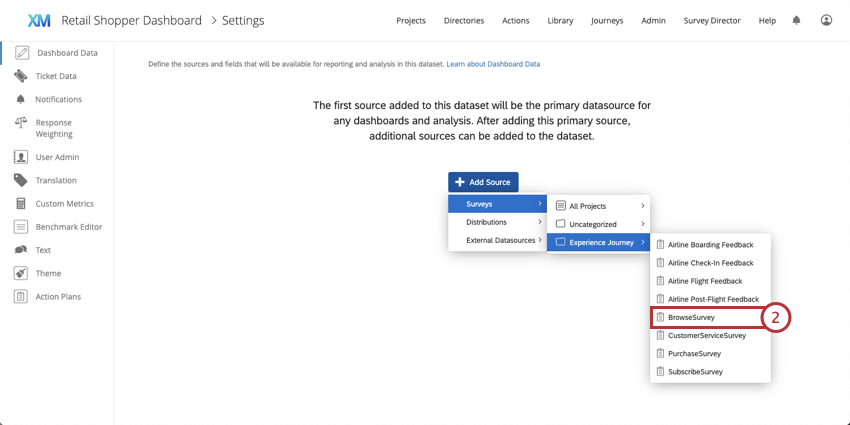Expand the Experience Journey submenu arrow

643,242
